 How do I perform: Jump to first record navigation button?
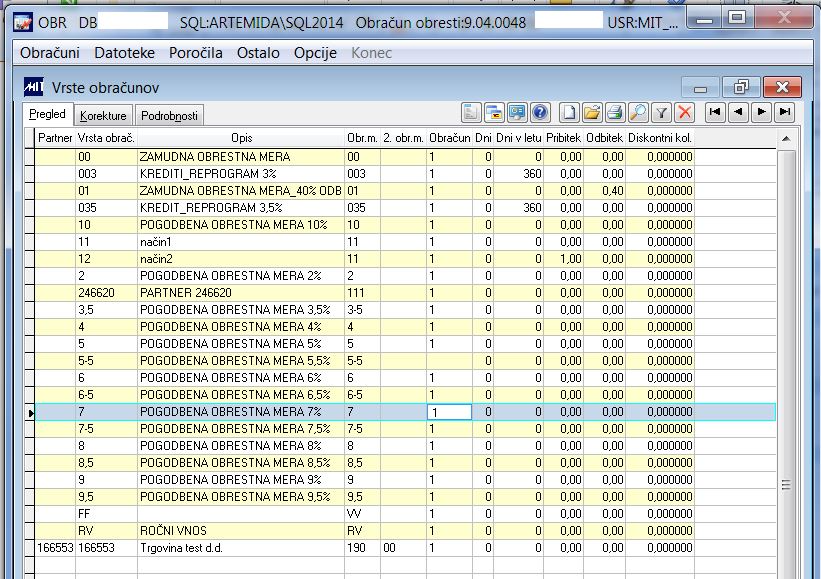[715, 112]
